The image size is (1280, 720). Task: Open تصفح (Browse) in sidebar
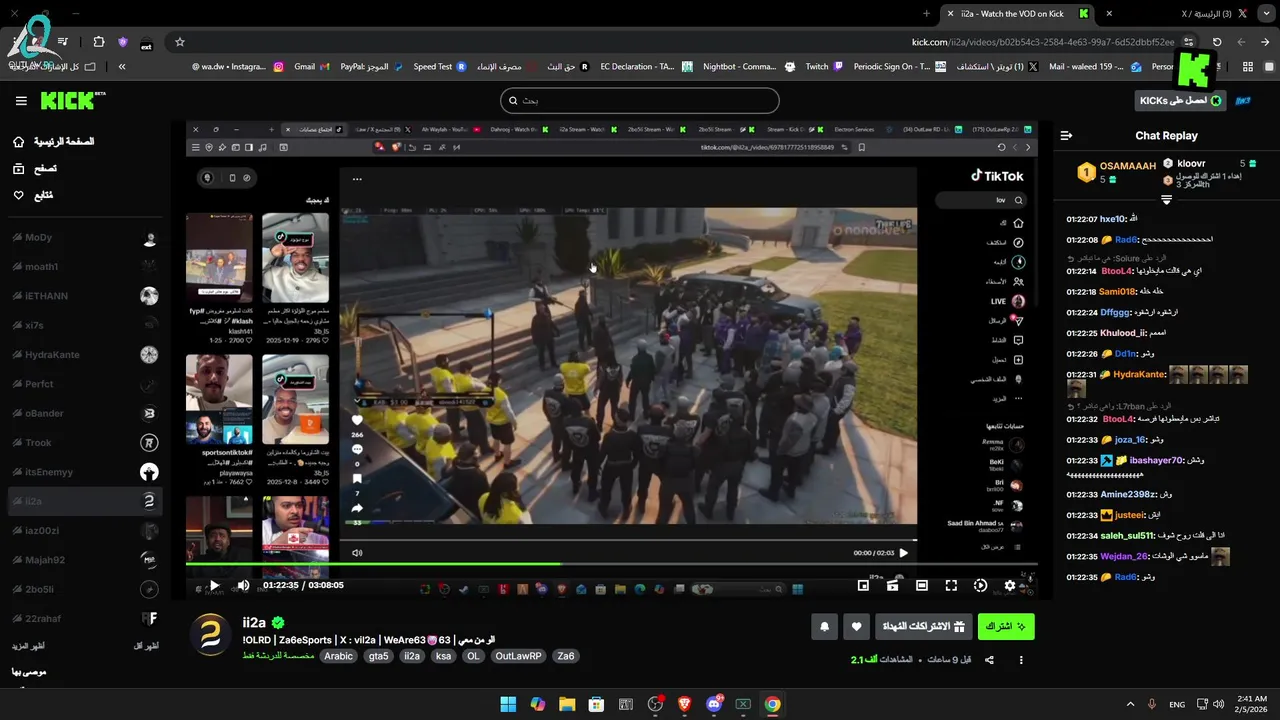point(35,169)
